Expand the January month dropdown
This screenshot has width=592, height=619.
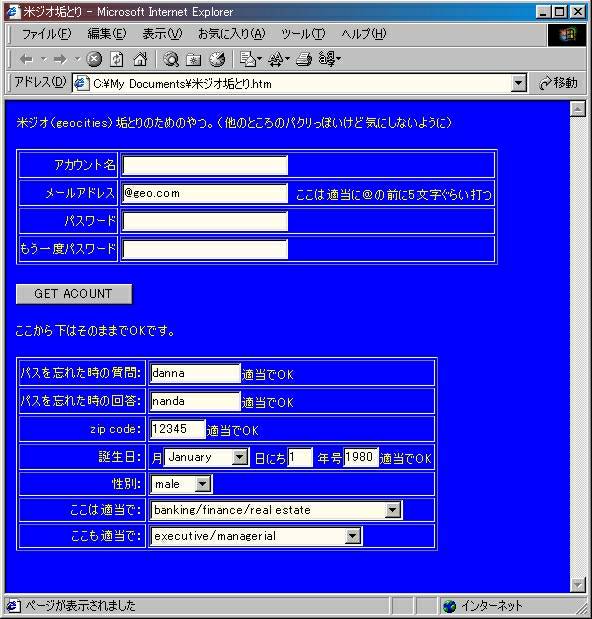[239, 457]
